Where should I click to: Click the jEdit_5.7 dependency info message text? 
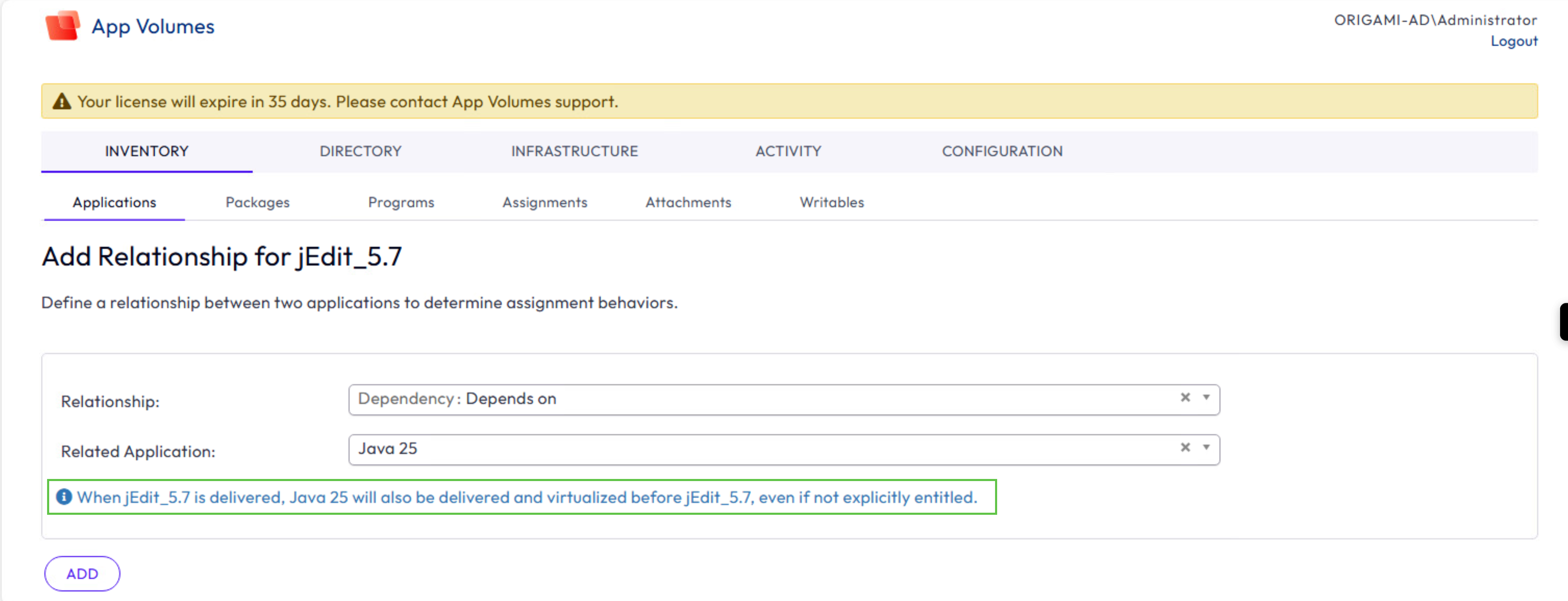(527, 497)
